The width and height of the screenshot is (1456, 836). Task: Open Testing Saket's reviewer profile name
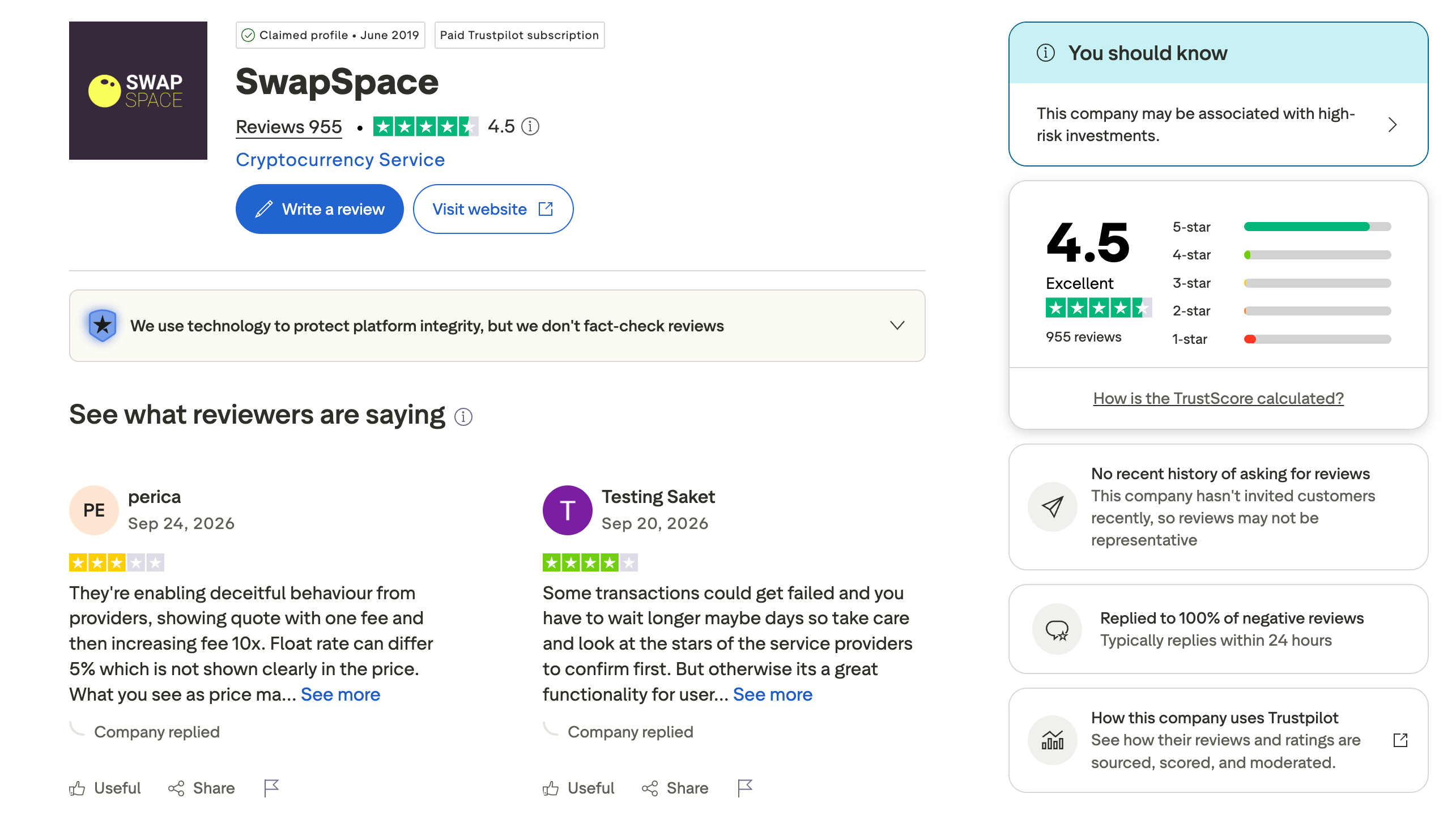click(x=658, y=496)
